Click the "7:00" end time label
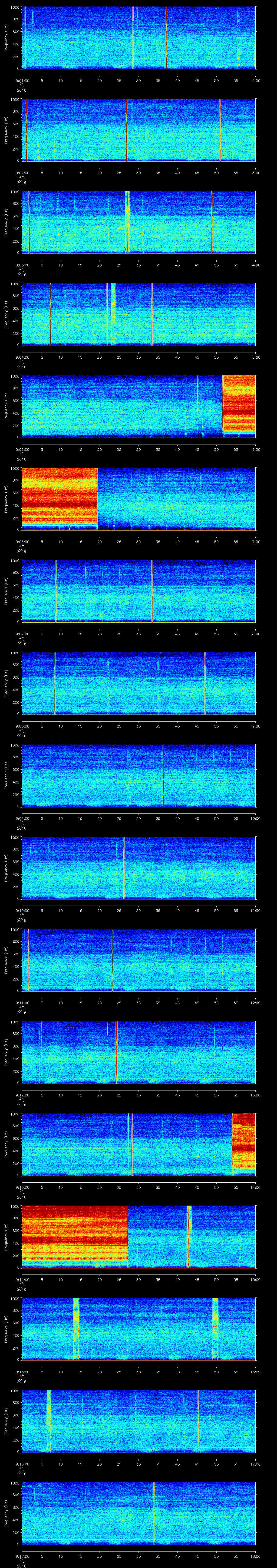277x1568 pixels. [x=256, y=542]
